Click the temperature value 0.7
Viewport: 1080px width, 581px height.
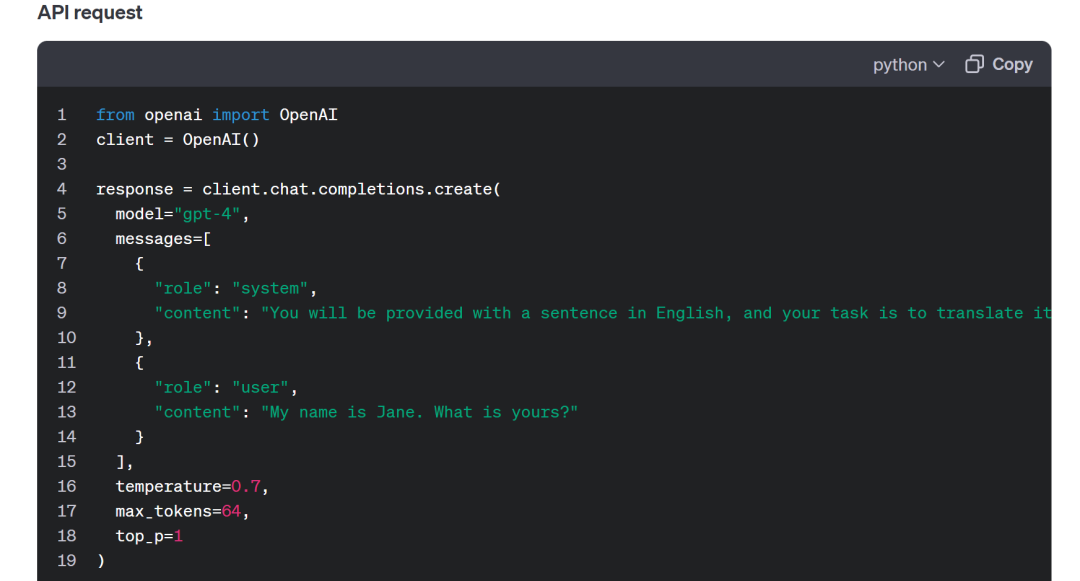(250, 486)
